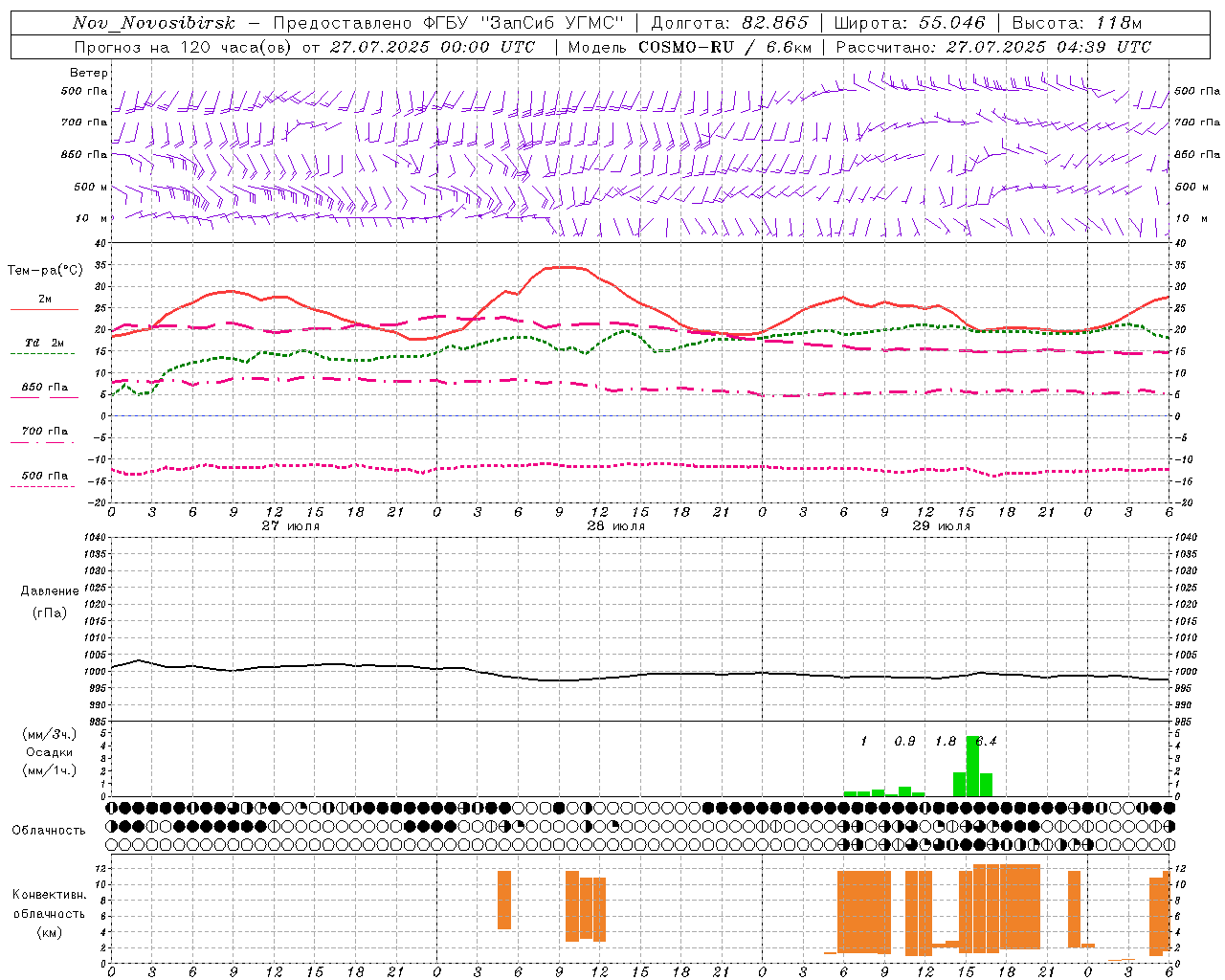
Task: Click the "500 гПа" temperature legend entry
Action: tap(45, 476)
